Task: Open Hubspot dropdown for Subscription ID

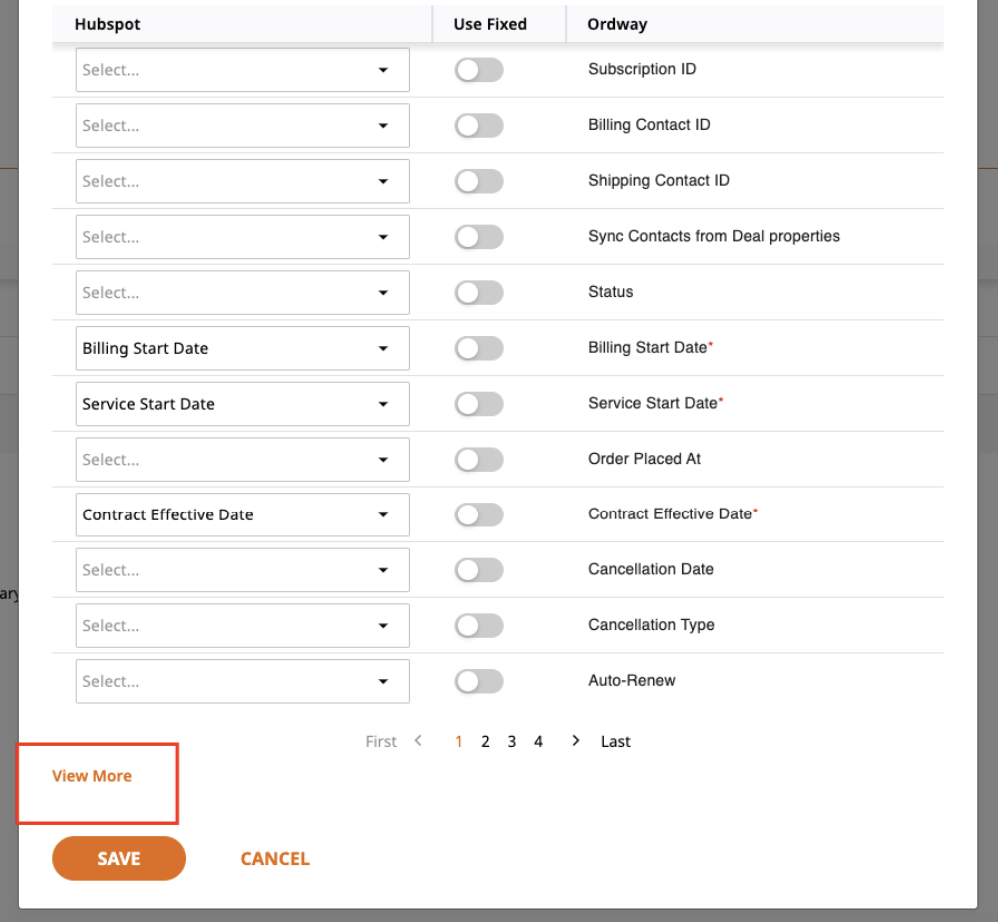Action: tap(242, 70)
